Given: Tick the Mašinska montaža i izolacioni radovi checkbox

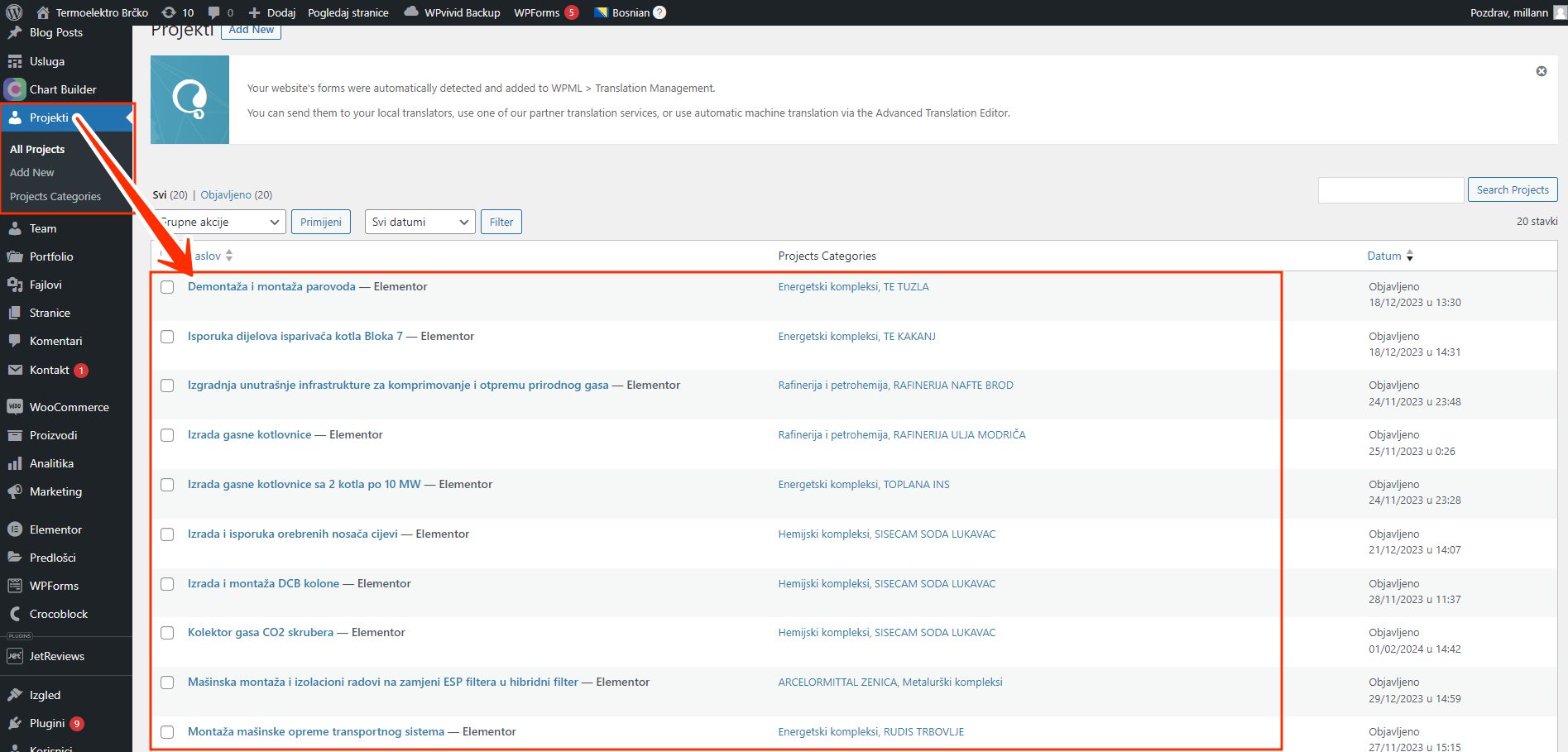Looking at the screenshot, I should pos(167,683).
